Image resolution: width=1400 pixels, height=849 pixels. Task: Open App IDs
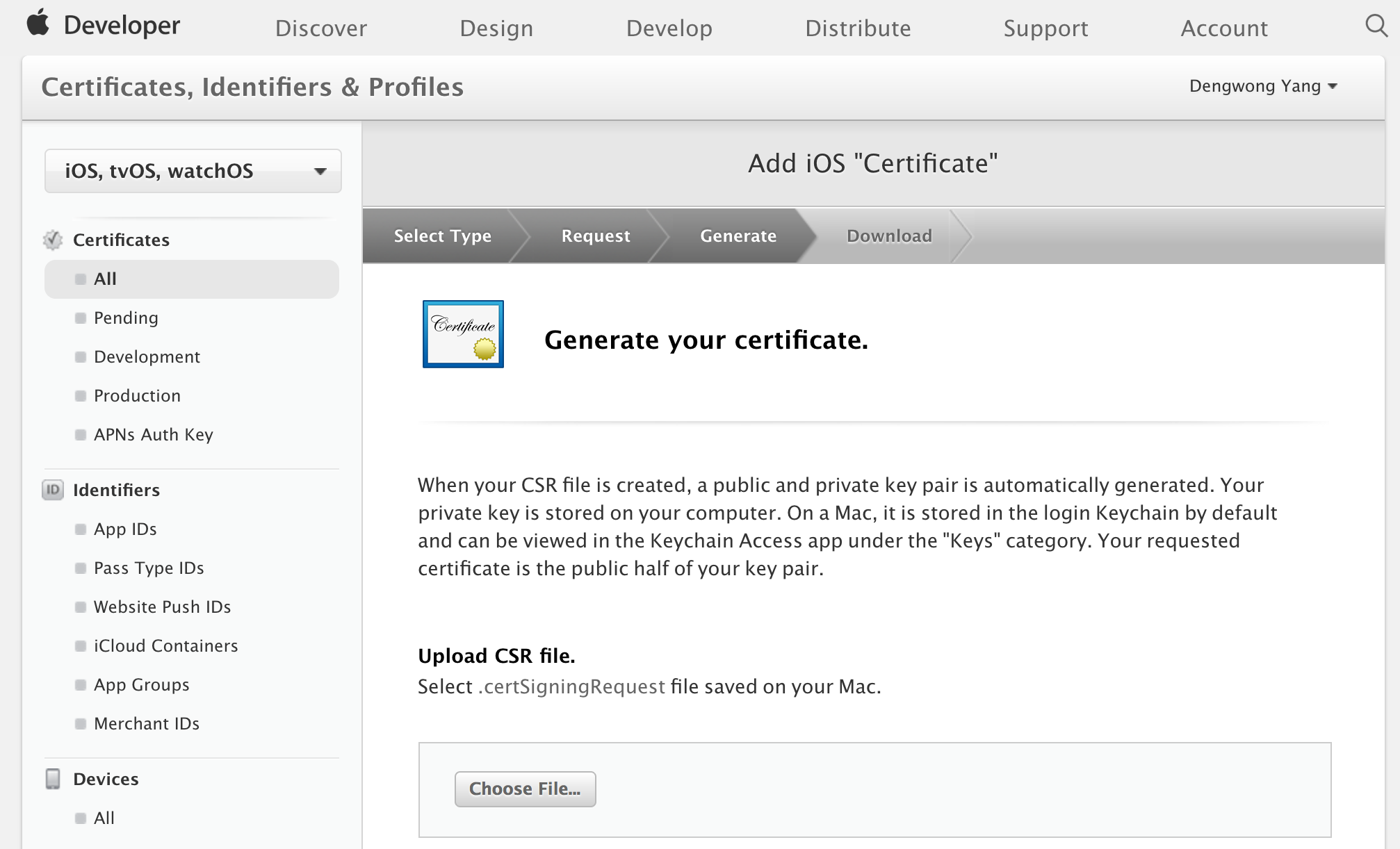pos(125,529)
